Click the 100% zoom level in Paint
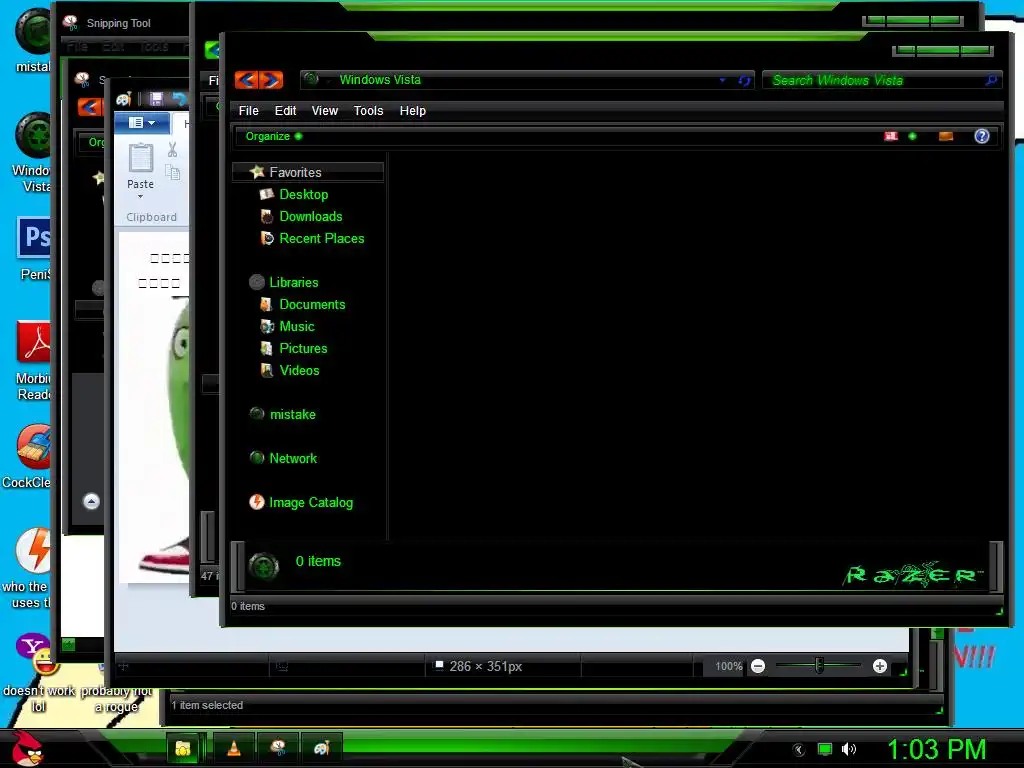 (x=728, y=666)
